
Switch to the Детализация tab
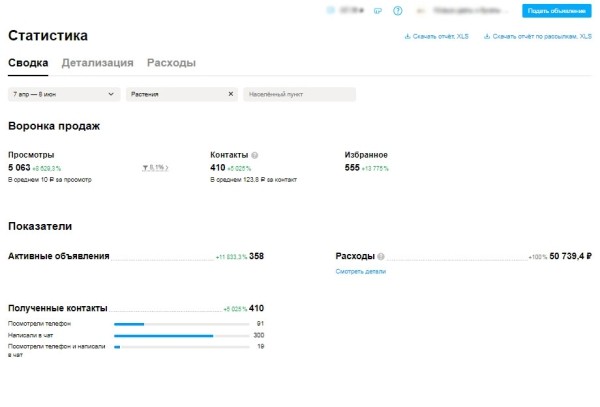tap(97, 63)
